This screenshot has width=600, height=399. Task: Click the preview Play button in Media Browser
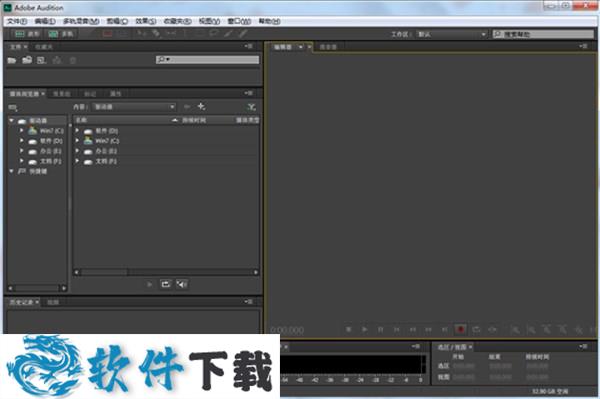[x=149, y=284]
